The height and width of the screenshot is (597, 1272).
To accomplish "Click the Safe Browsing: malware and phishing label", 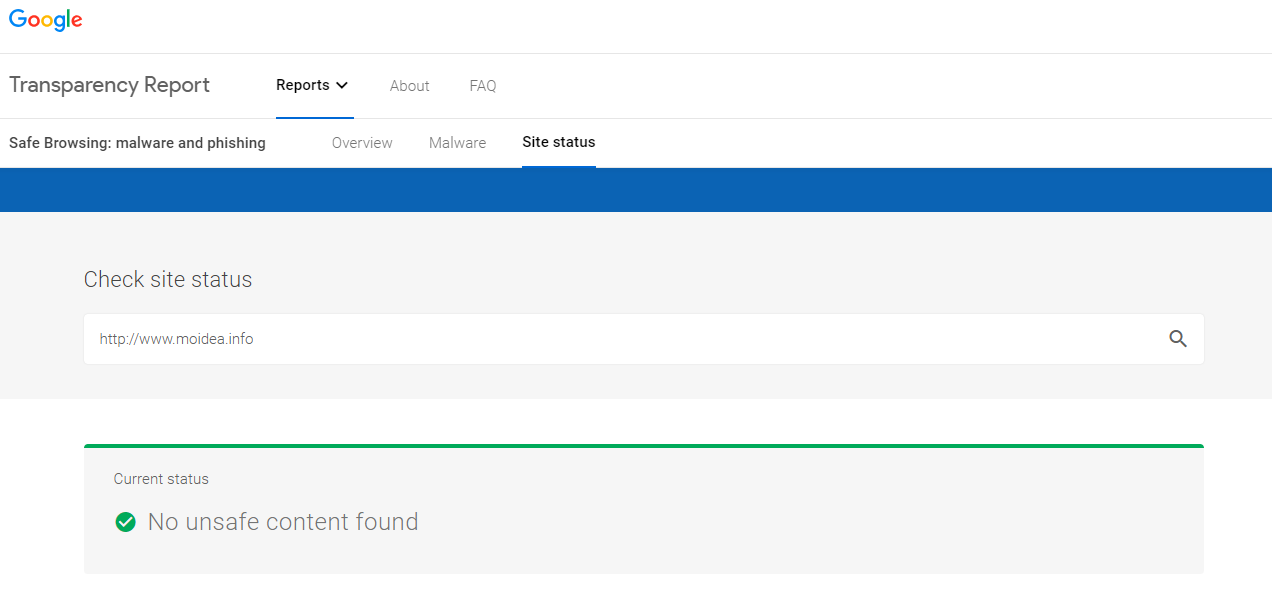I will pyautogui.click(x=137, y=143).
